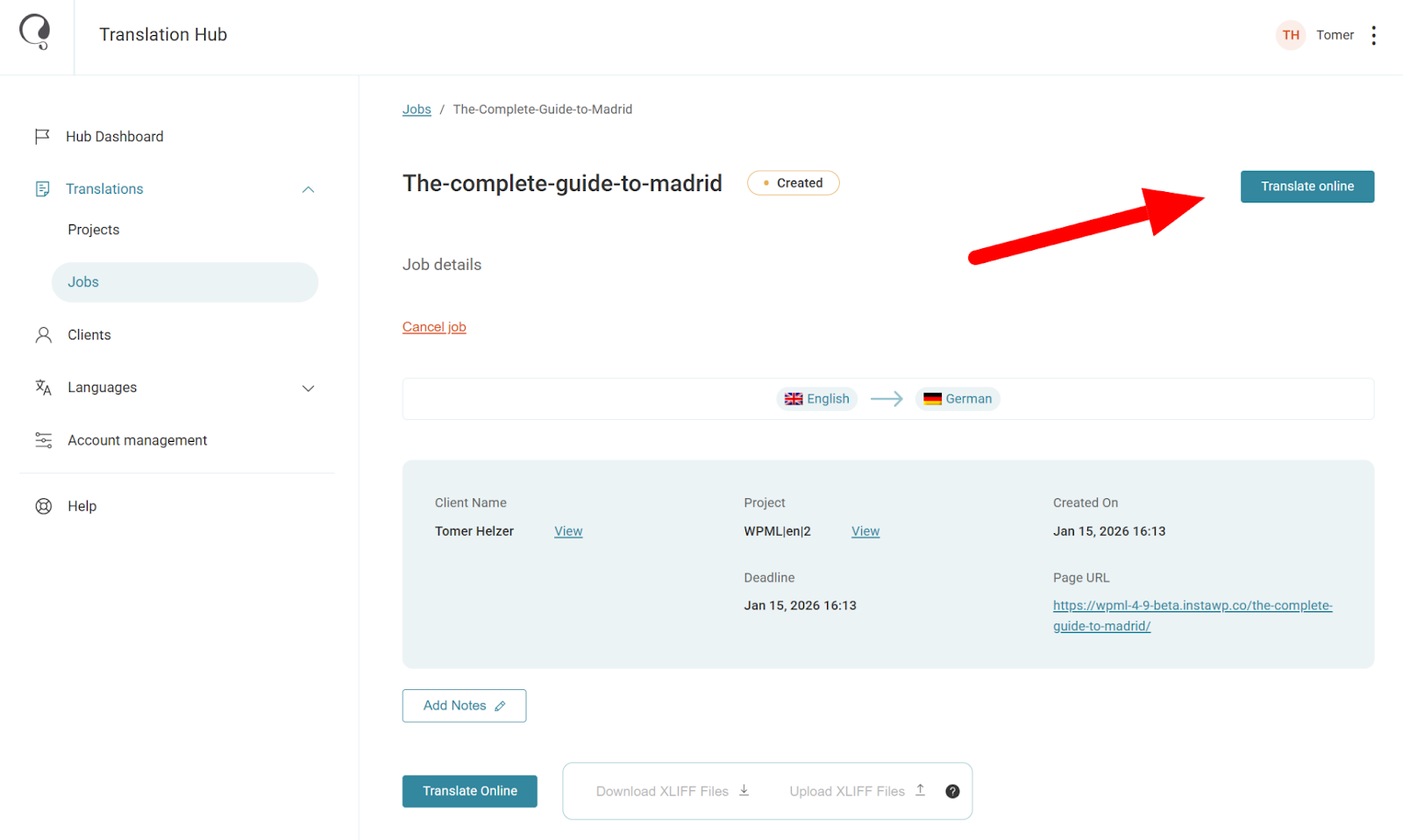
Task: Collapse the Translations menu chevron
Action: [308, 189]
